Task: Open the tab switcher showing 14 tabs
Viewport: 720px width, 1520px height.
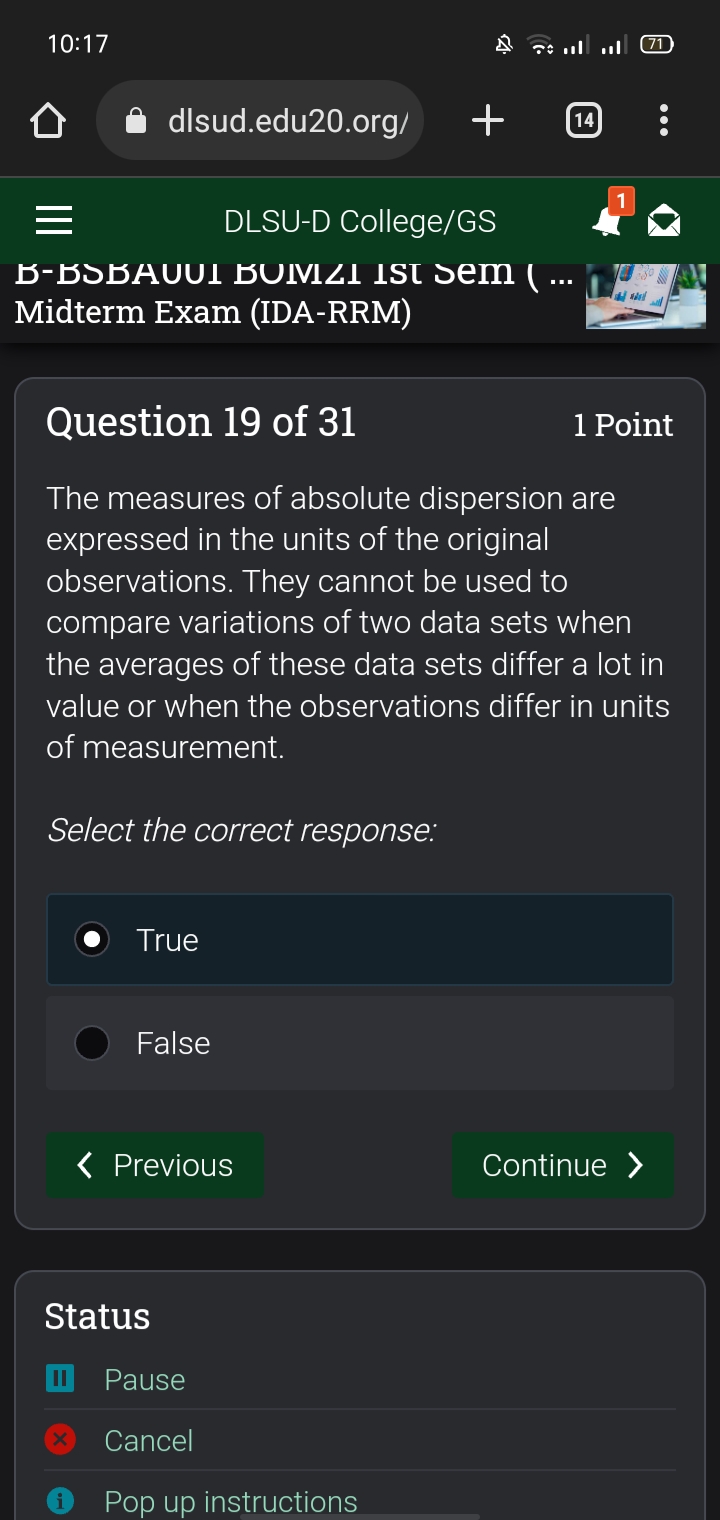Action: (583, 120)
